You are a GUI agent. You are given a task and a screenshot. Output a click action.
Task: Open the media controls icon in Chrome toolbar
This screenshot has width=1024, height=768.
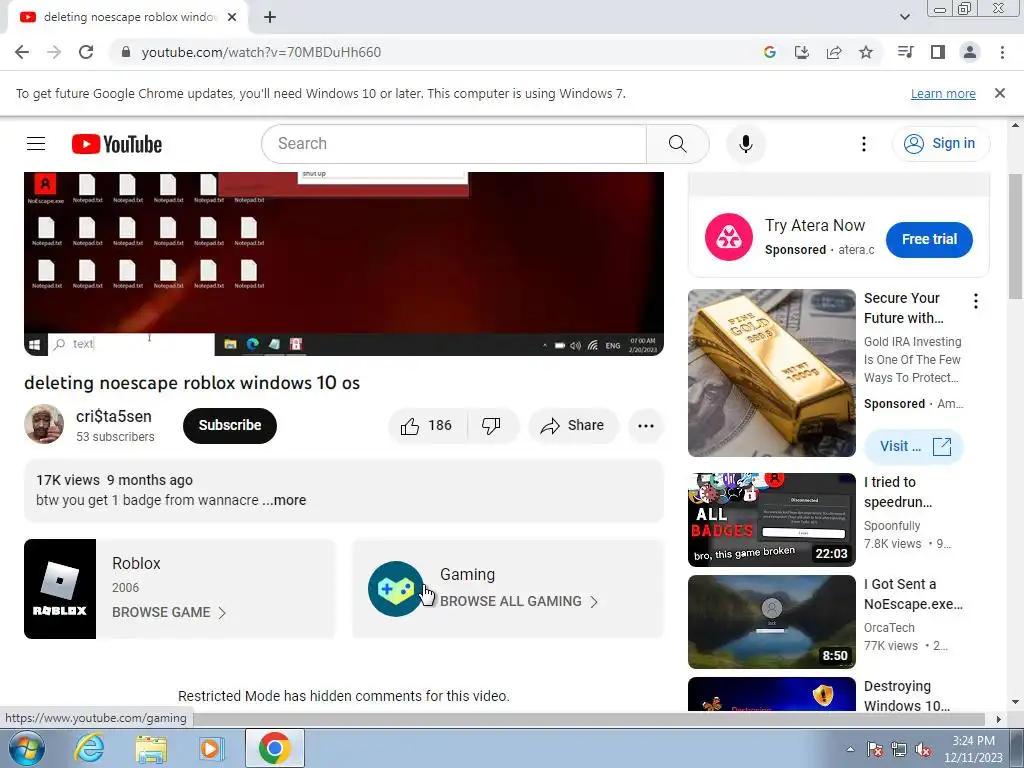point(905,52)
